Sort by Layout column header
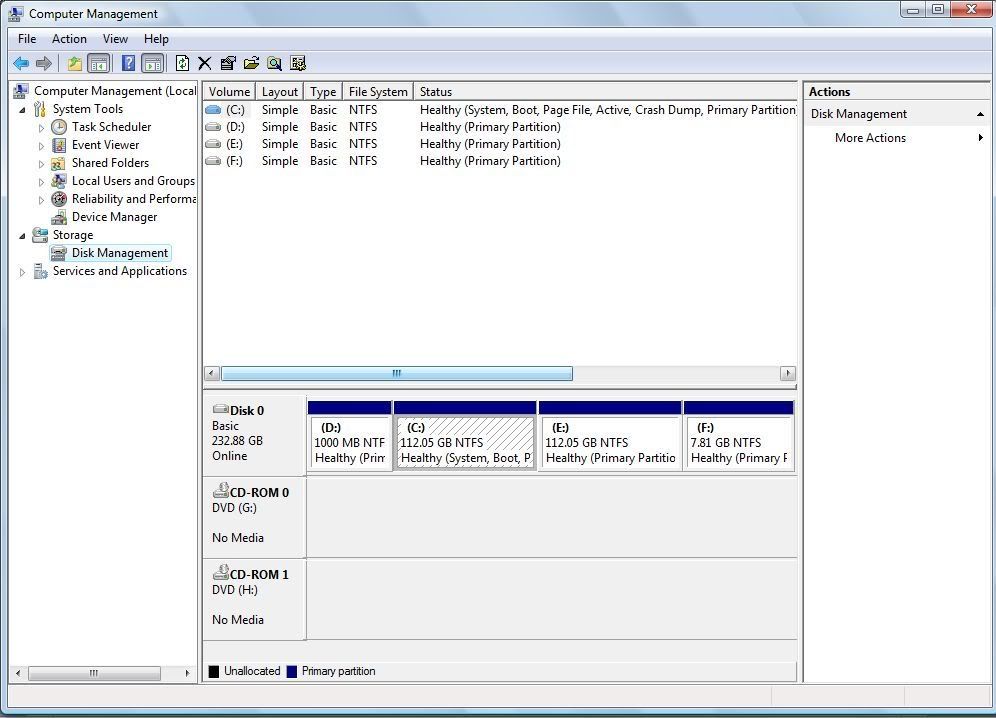This screenshot has width=996, height=718. (x=279, y=91)
